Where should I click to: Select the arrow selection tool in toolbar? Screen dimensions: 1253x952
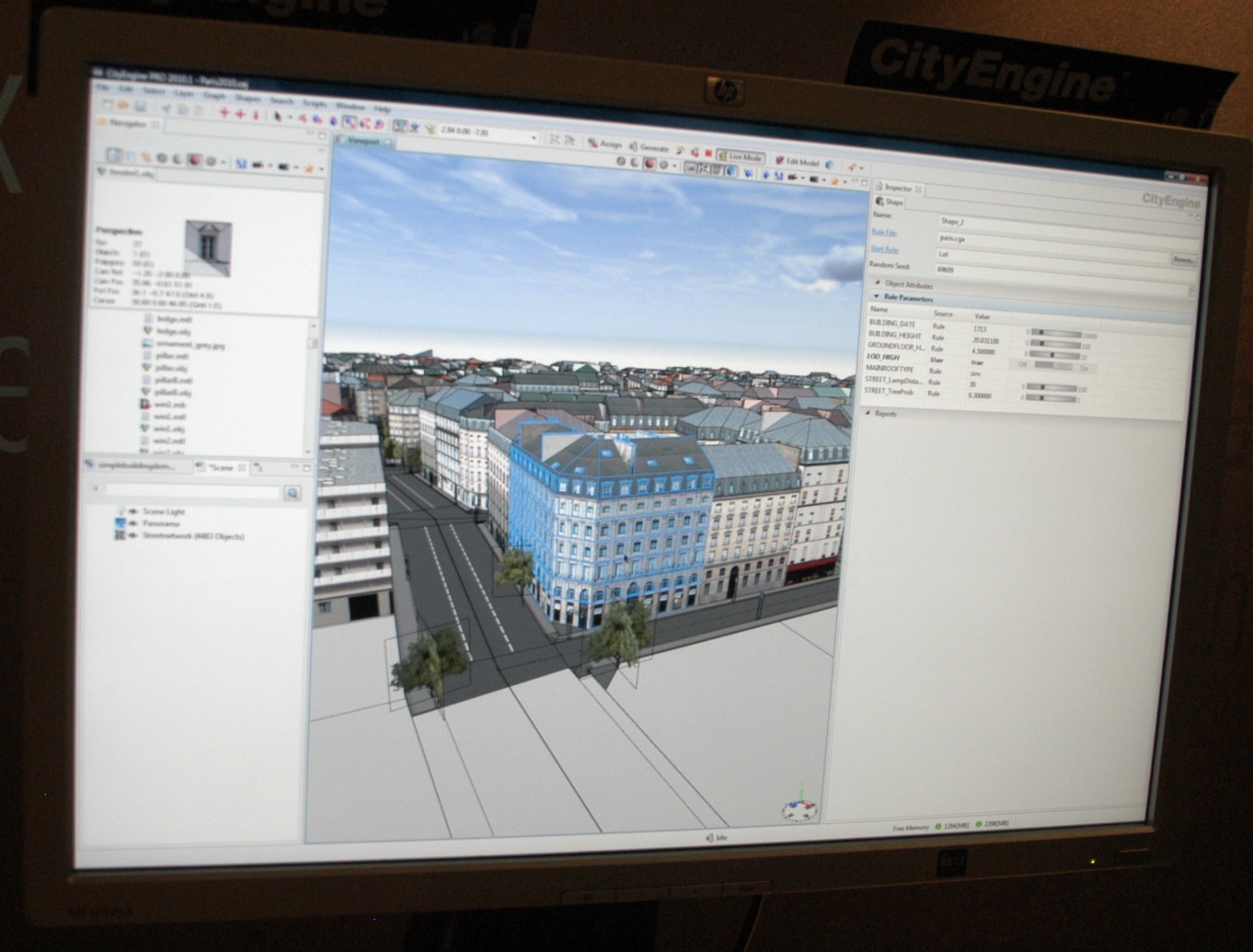[x=278, y=117]
